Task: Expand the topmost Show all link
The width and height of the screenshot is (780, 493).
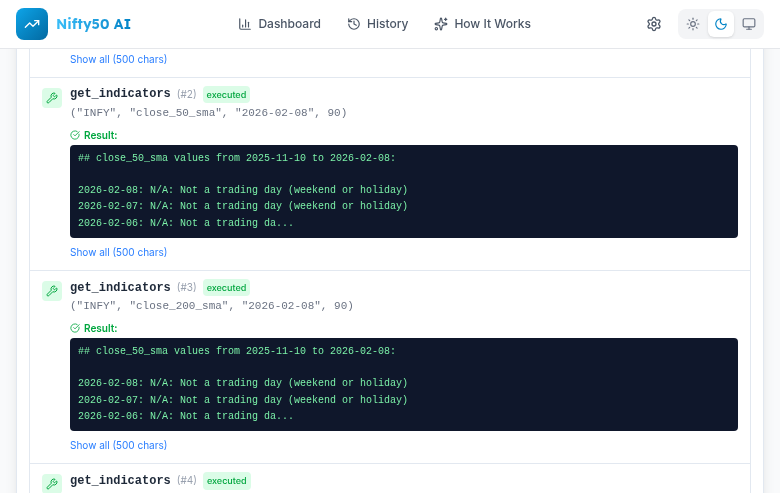Action: tap(118, 60)
